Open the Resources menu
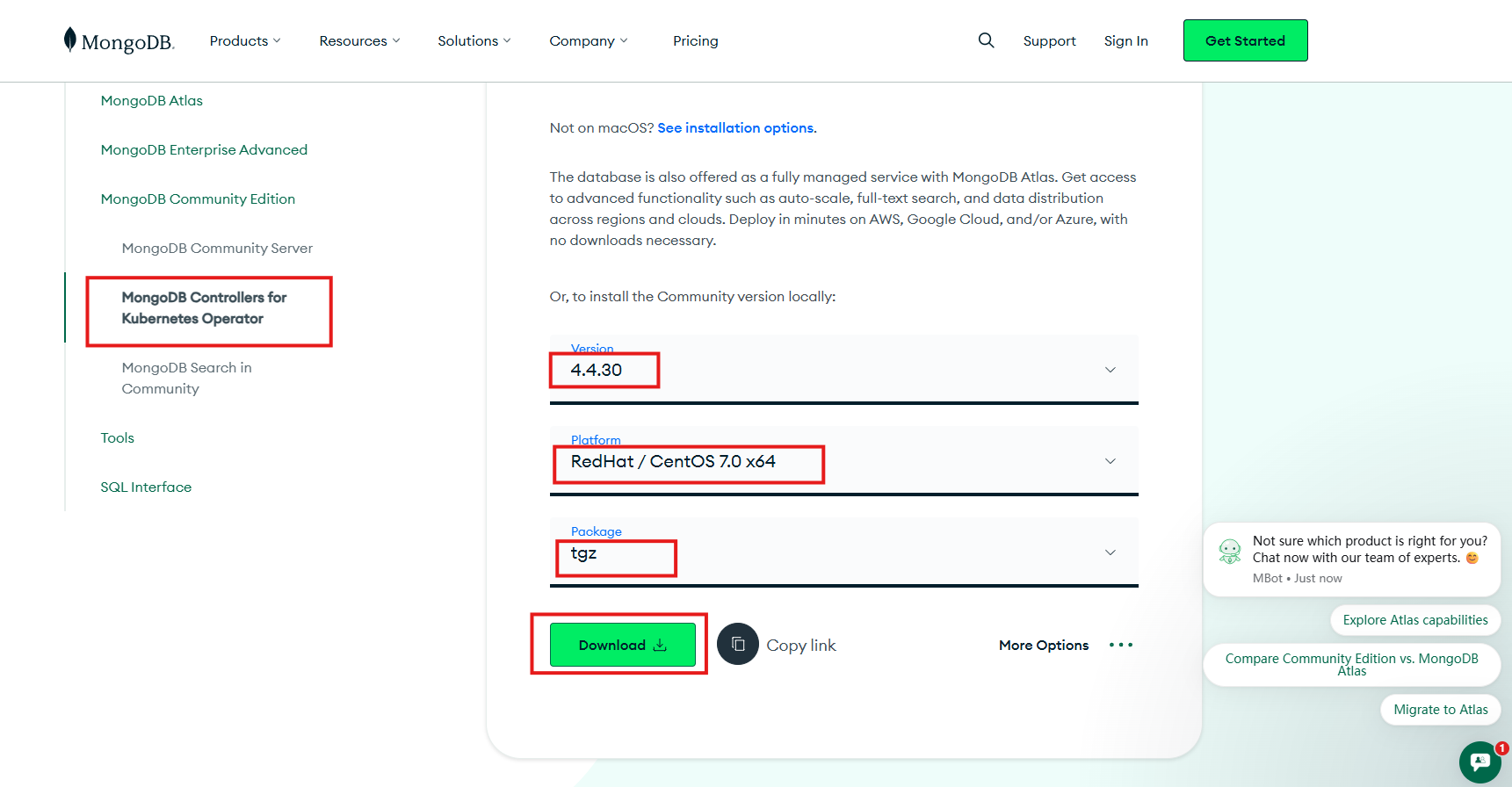The image size is (1512, 787). coord(359,41)
